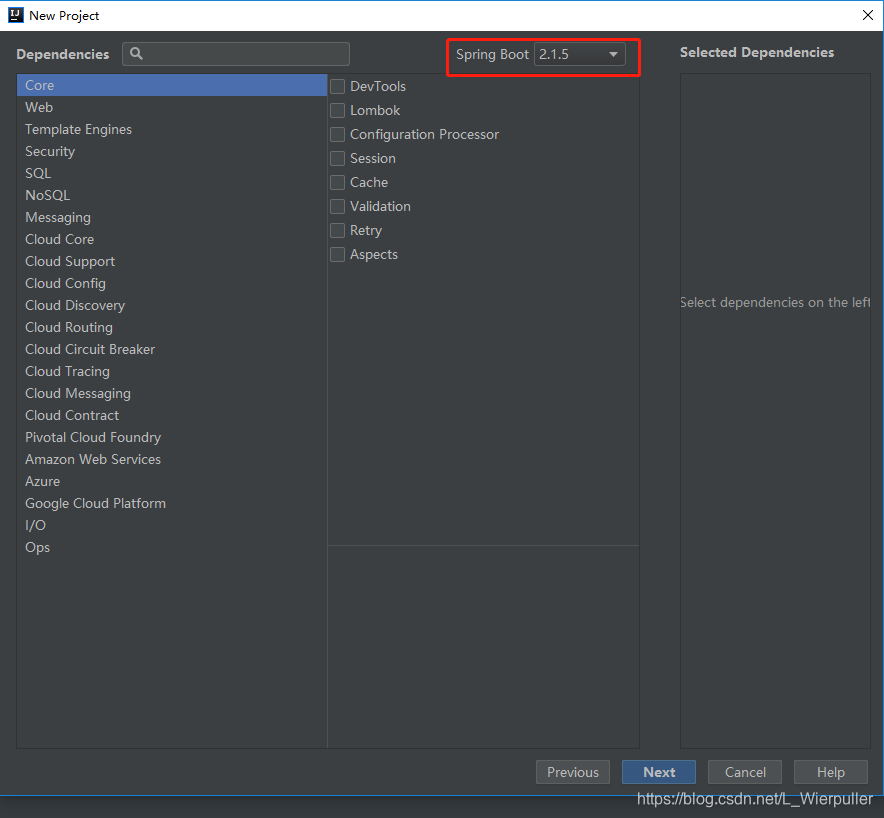Choose Cloud Core in the list

coord(172,239)
